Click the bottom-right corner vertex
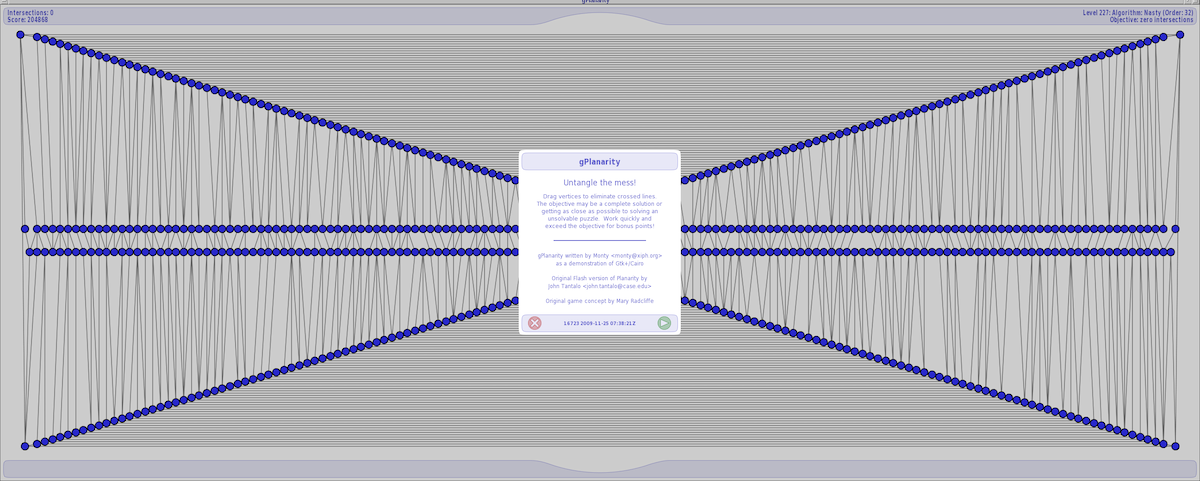Screen dimensions: 1200x481 point(1175,446)
